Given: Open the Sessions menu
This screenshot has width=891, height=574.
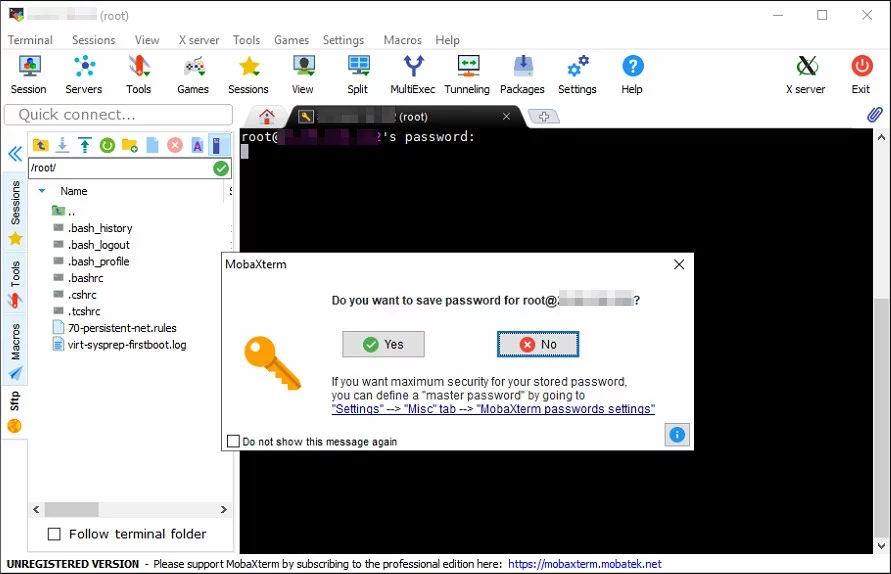Looking at the screenshot, I should [x=94, y=40].
